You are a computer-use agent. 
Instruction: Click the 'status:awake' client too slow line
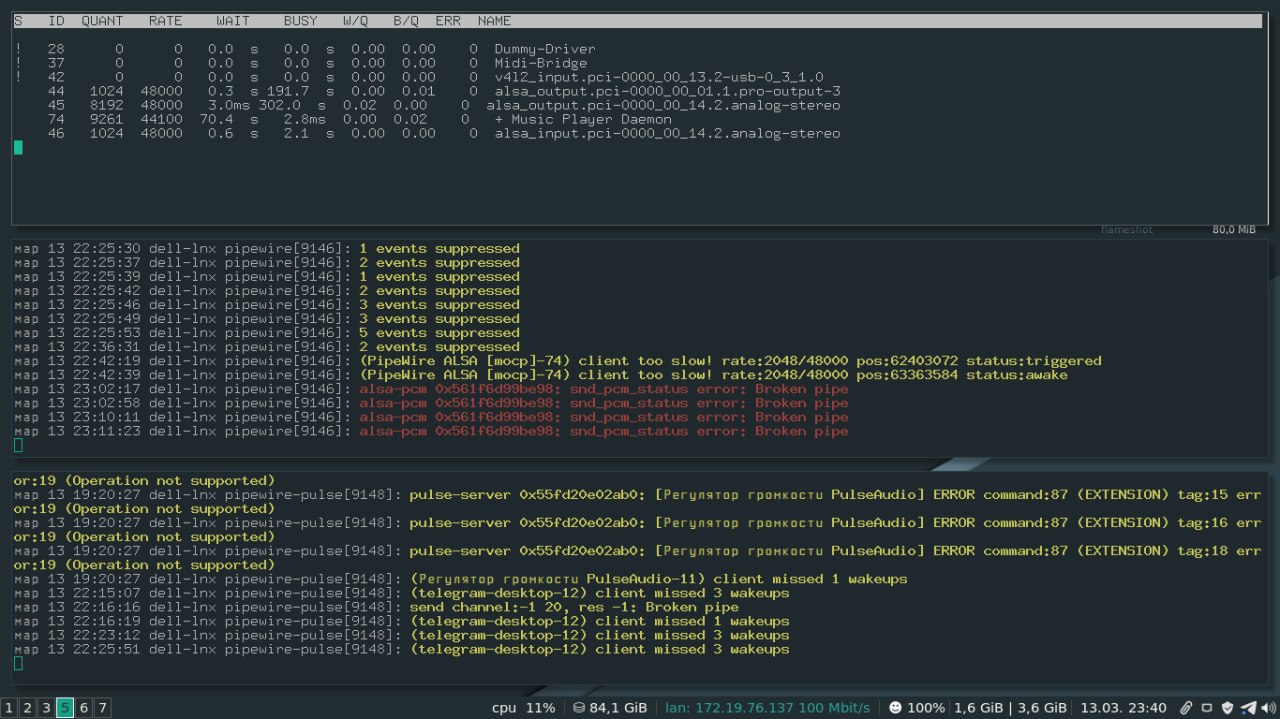540,375
